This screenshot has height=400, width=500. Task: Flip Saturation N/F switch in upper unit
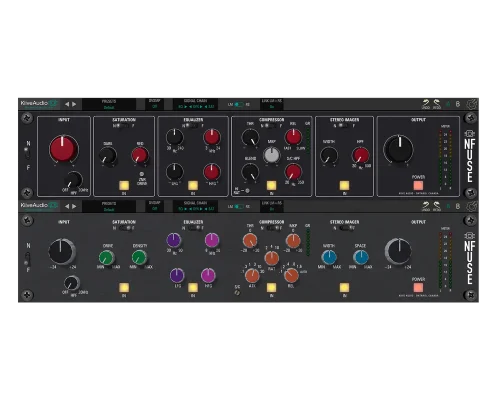(123, 126)
